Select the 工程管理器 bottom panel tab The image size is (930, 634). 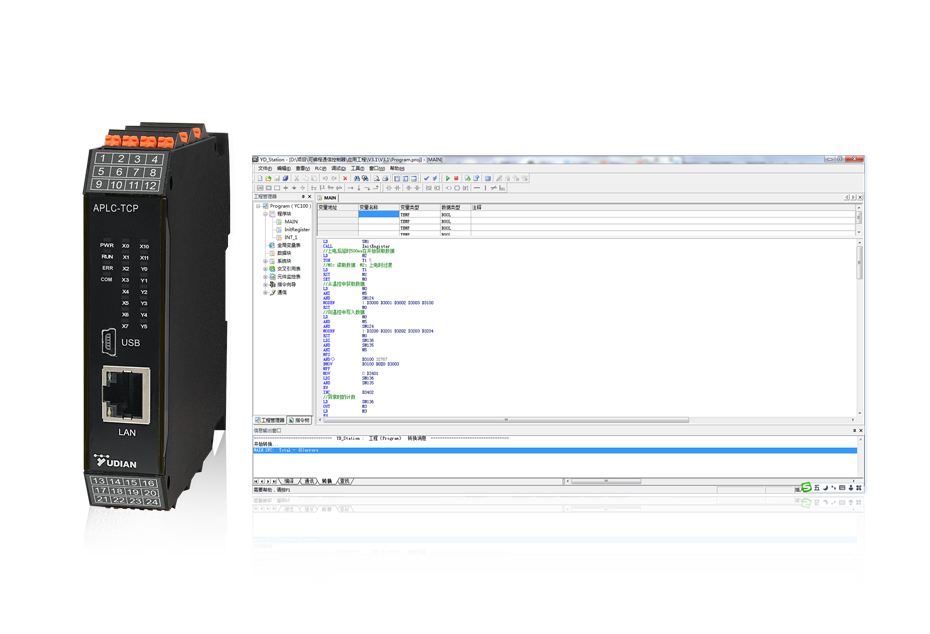coord(270,420)
